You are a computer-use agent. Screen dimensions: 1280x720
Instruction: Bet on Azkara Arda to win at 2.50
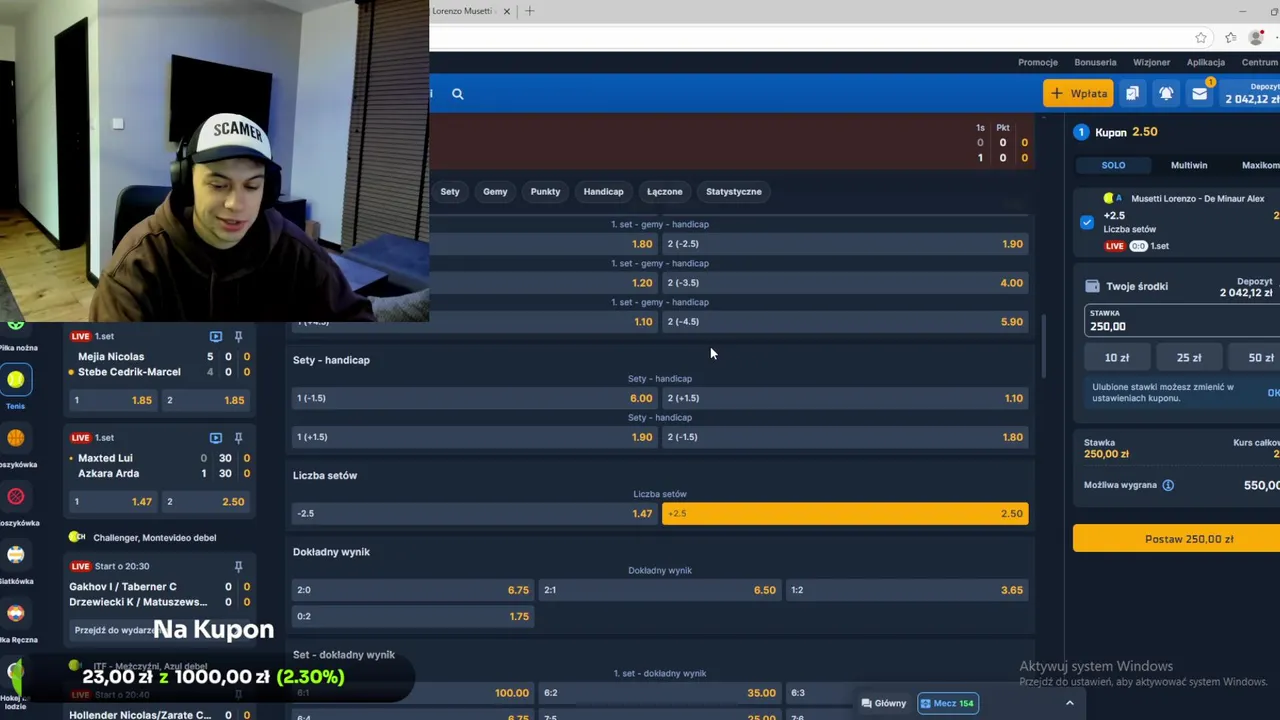(x=205, y=502)
